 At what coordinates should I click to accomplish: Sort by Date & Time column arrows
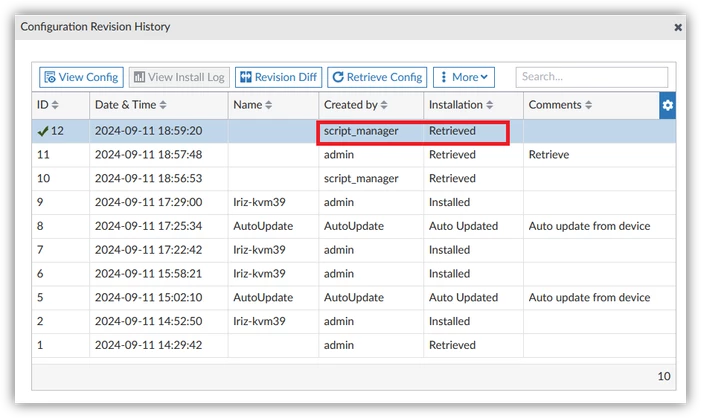163,105
